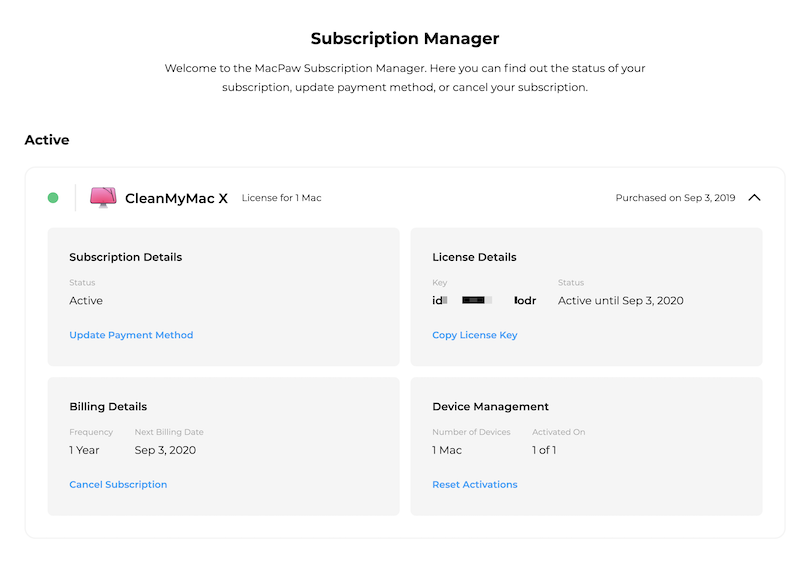Open Update Payment Method link
The height and width of the screenshot is (564, 800).
point(131,335)
